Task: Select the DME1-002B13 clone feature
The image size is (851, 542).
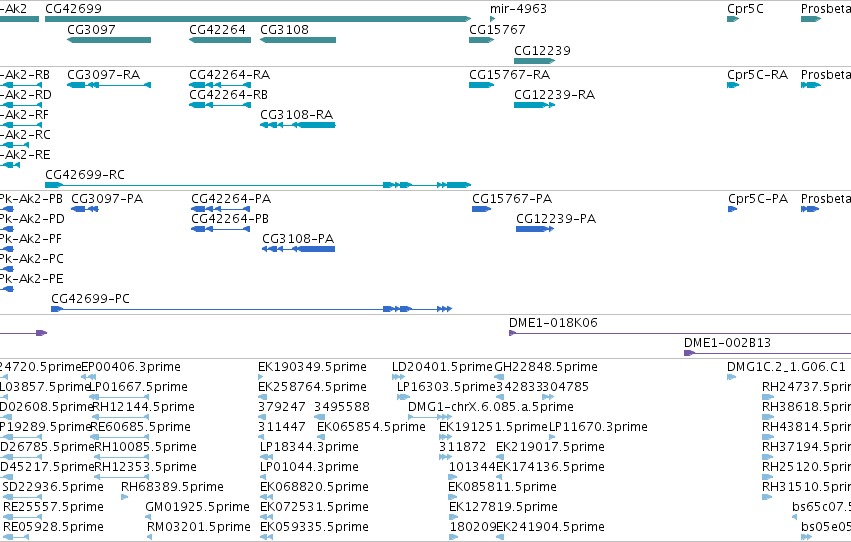Action: tap(767, 353)
